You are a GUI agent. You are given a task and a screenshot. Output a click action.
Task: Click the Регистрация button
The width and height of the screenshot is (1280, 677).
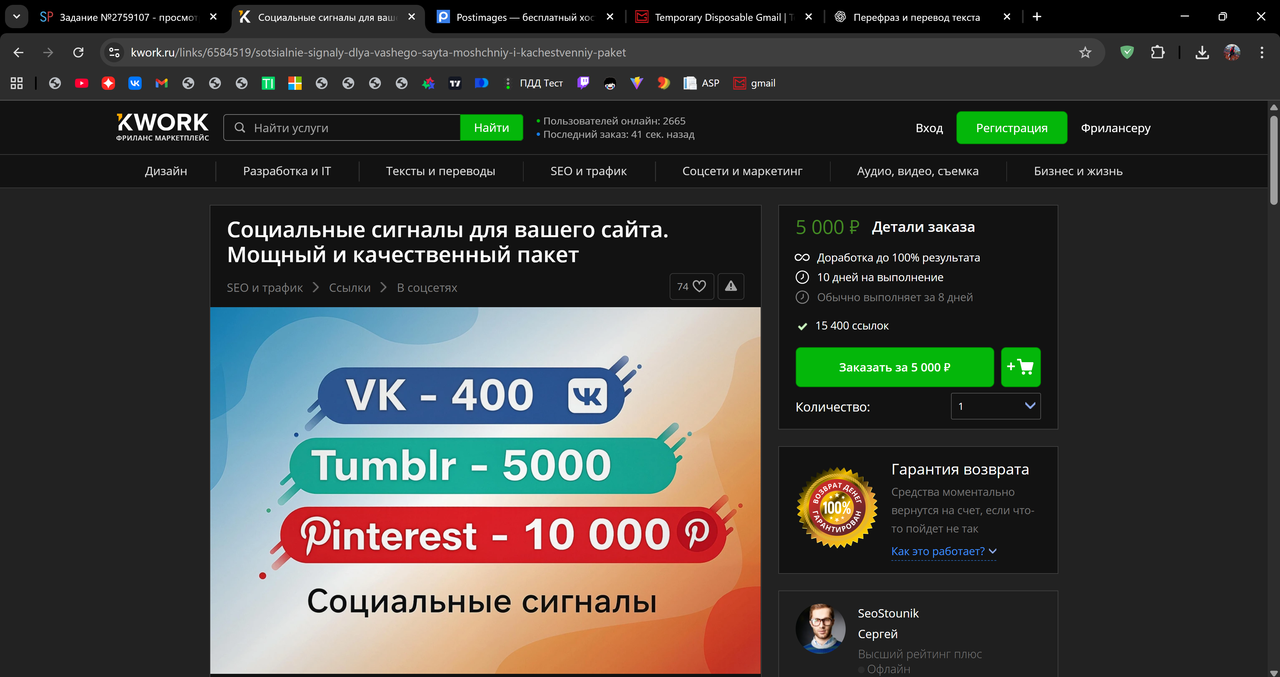(1012, 128)
